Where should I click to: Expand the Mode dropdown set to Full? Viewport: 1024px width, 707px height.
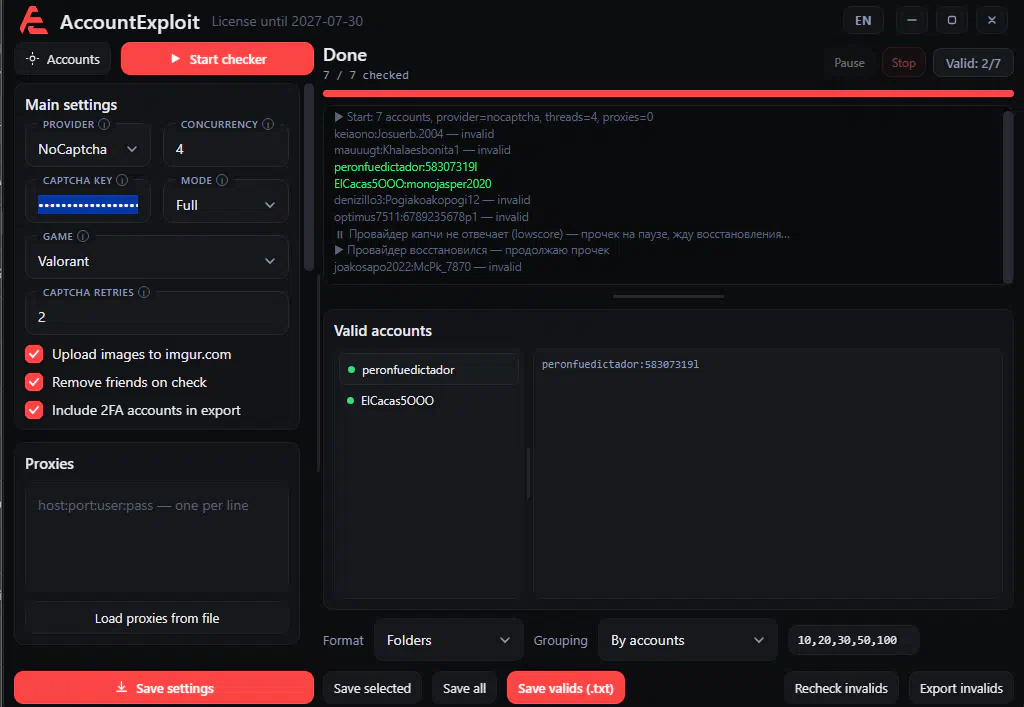(225, 205)
